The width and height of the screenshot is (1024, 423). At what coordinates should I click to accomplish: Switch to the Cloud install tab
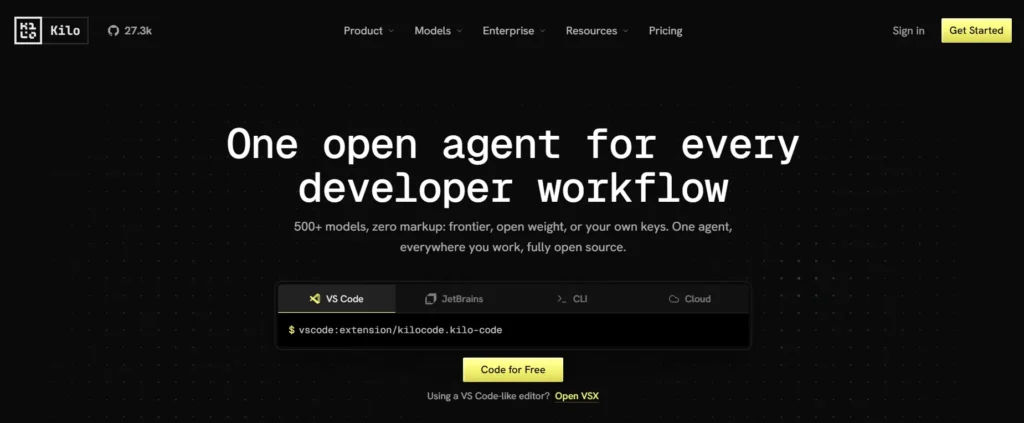(690, 299)
